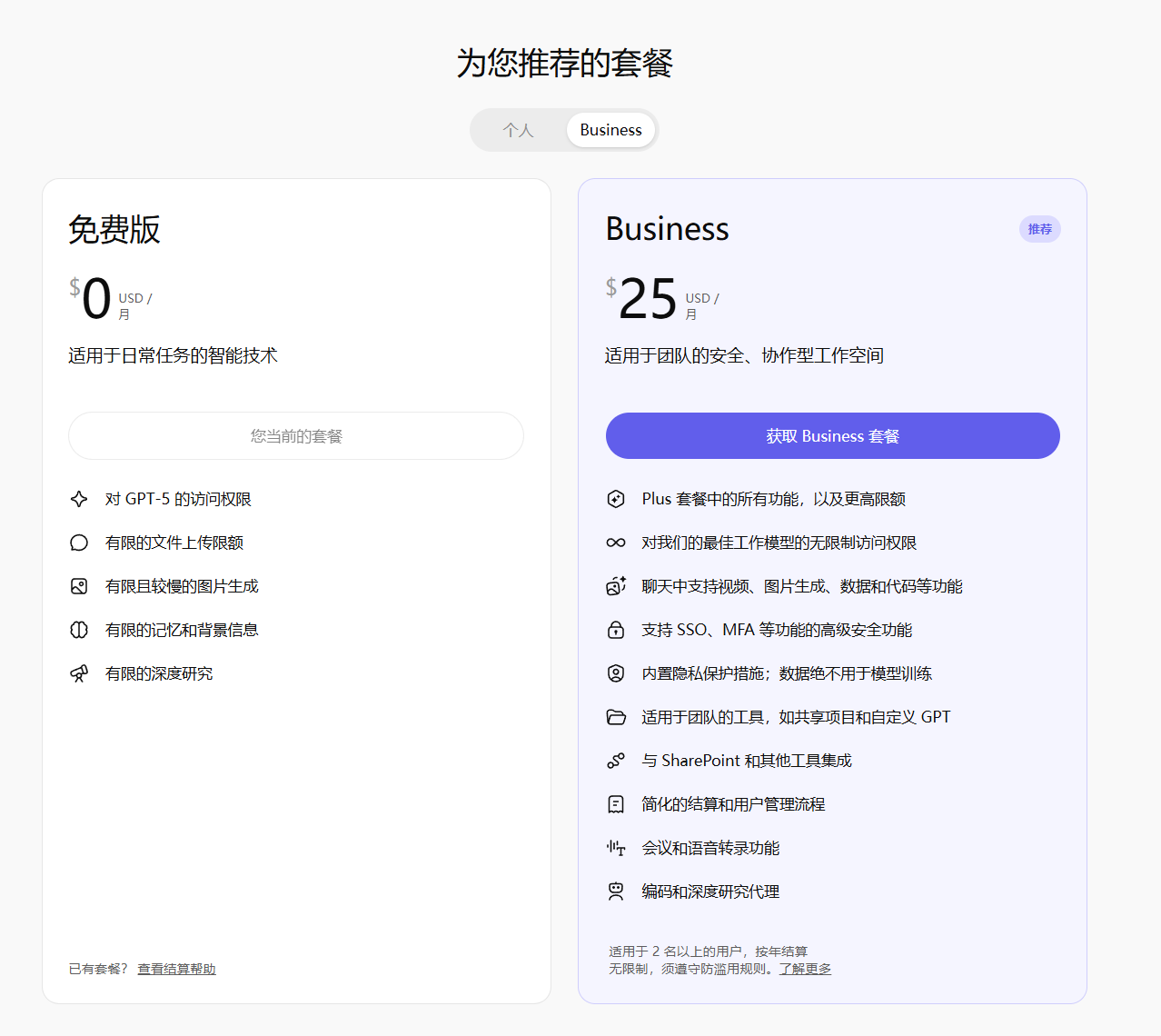Click the infinity icon for unlimited model access
The width and height of the screenshot is (1161, 1036).
pos(616,543)
